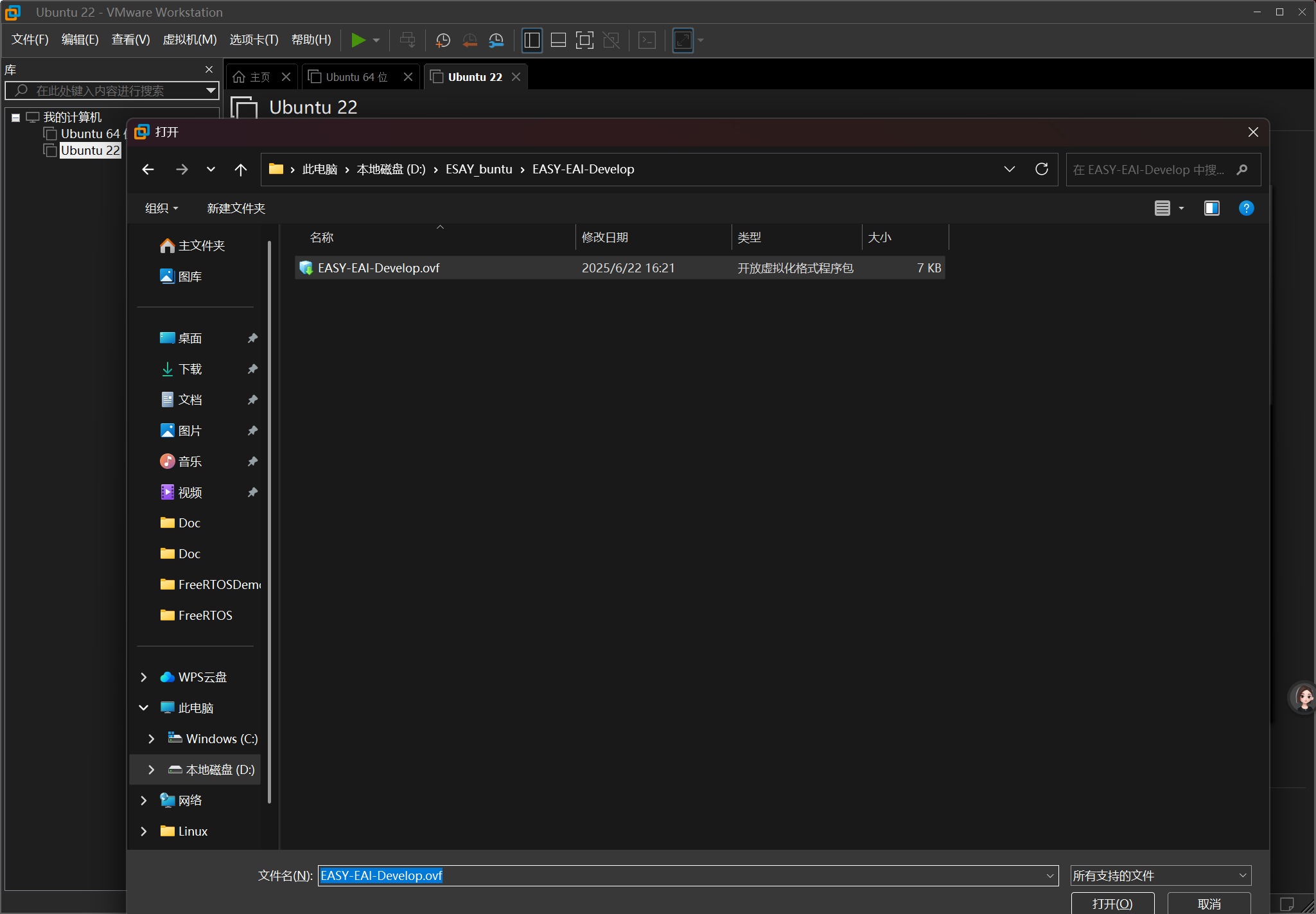Switch to the Ubuntu 64 位 tab
This screenshot has width=1316, height=914.
(356, 77)
